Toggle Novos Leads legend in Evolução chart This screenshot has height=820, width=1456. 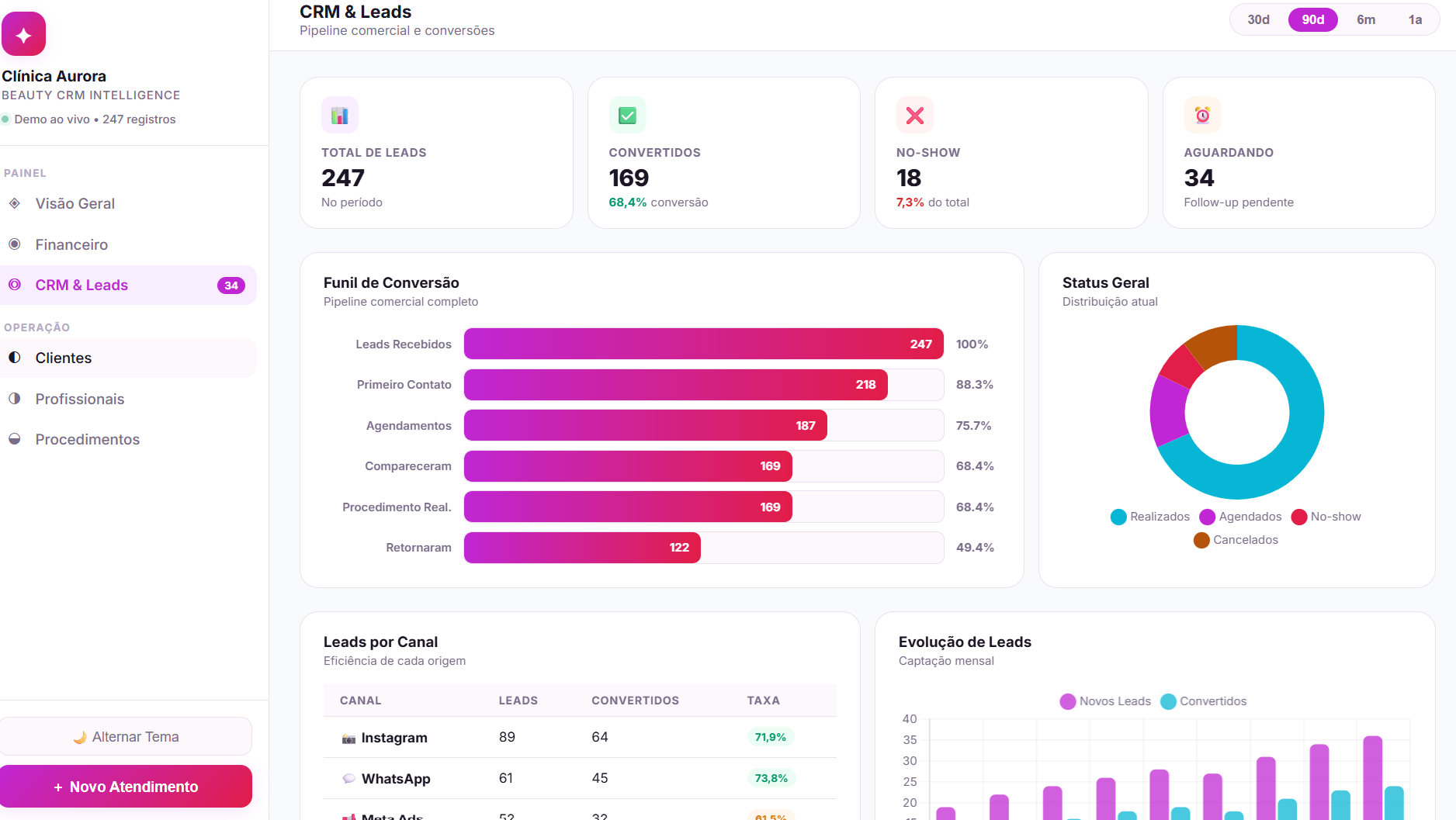pyautogui.click(x=1105, y=701)
